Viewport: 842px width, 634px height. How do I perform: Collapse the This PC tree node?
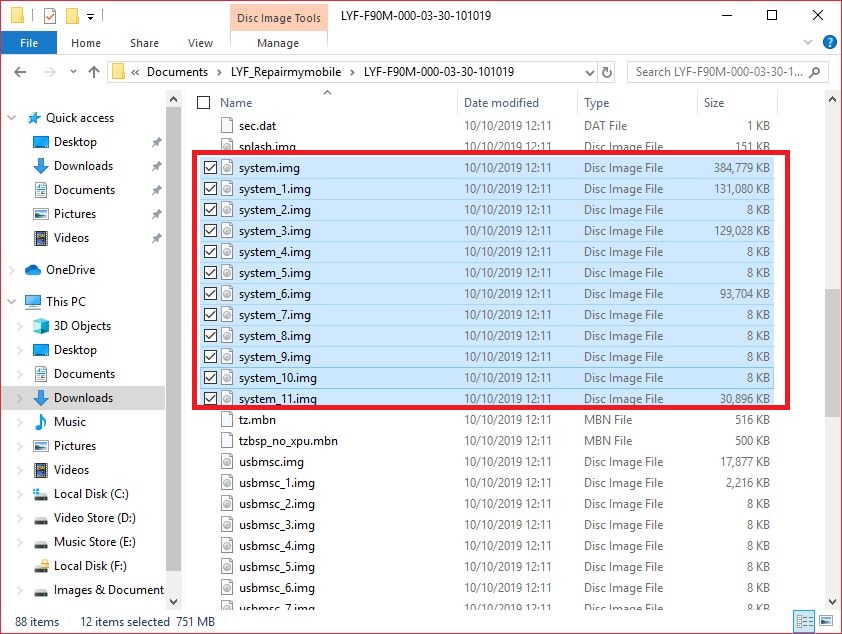(12, 302)
